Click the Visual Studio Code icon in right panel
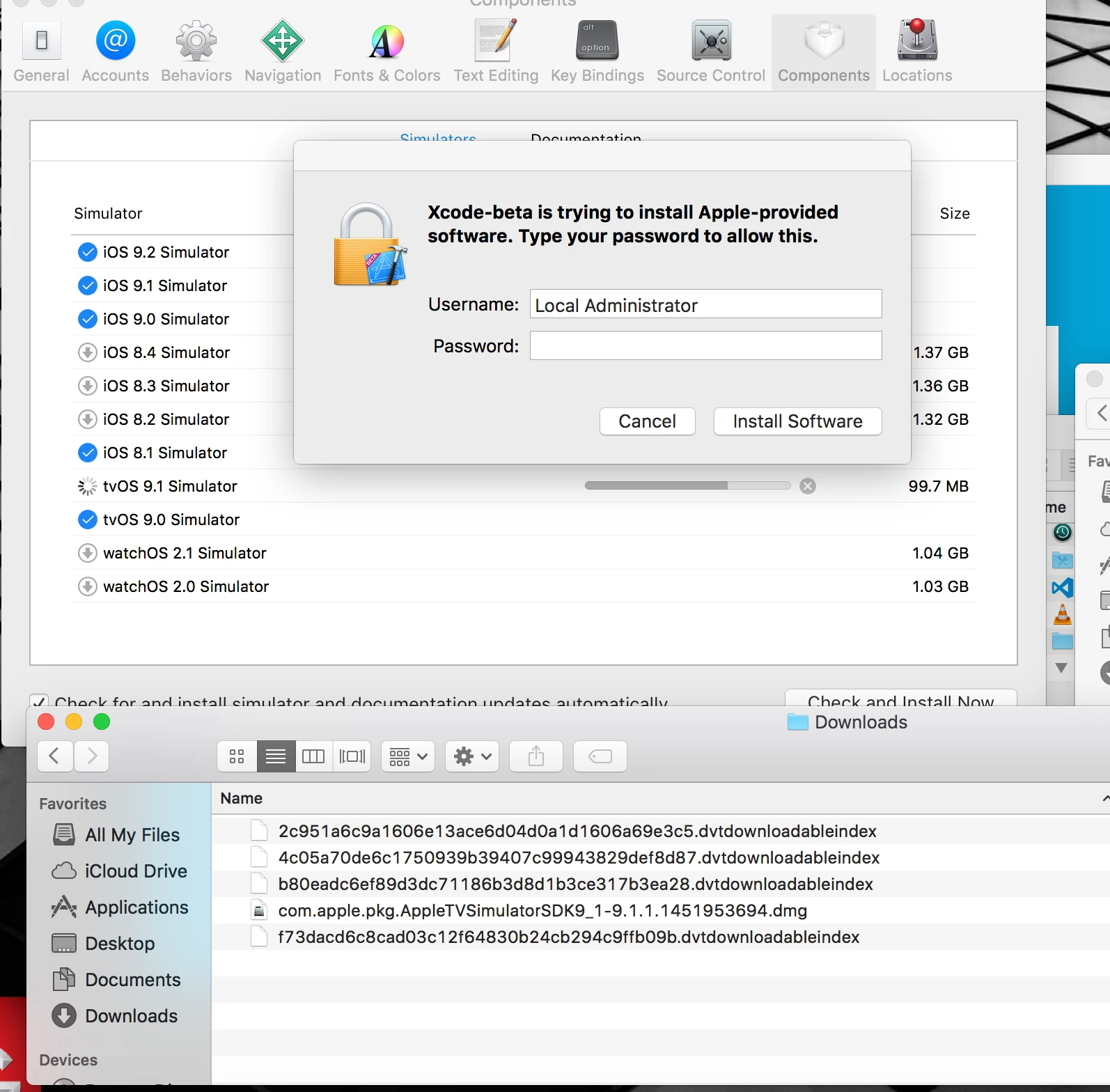 tap(1063, 588)
